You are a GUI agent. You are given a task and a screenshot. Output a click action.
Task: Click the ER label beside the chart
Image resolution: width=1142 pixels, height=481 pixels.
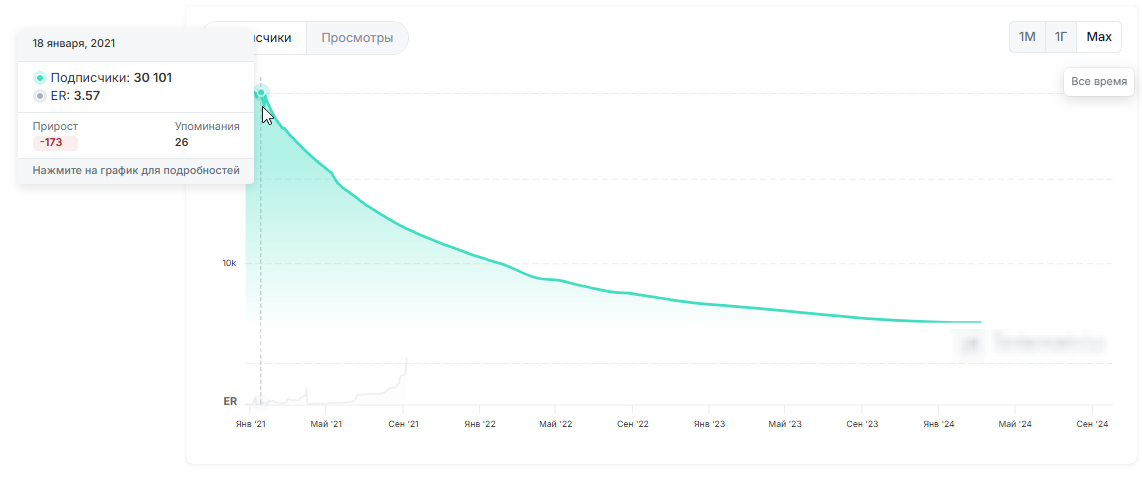(x=230, y=402)
